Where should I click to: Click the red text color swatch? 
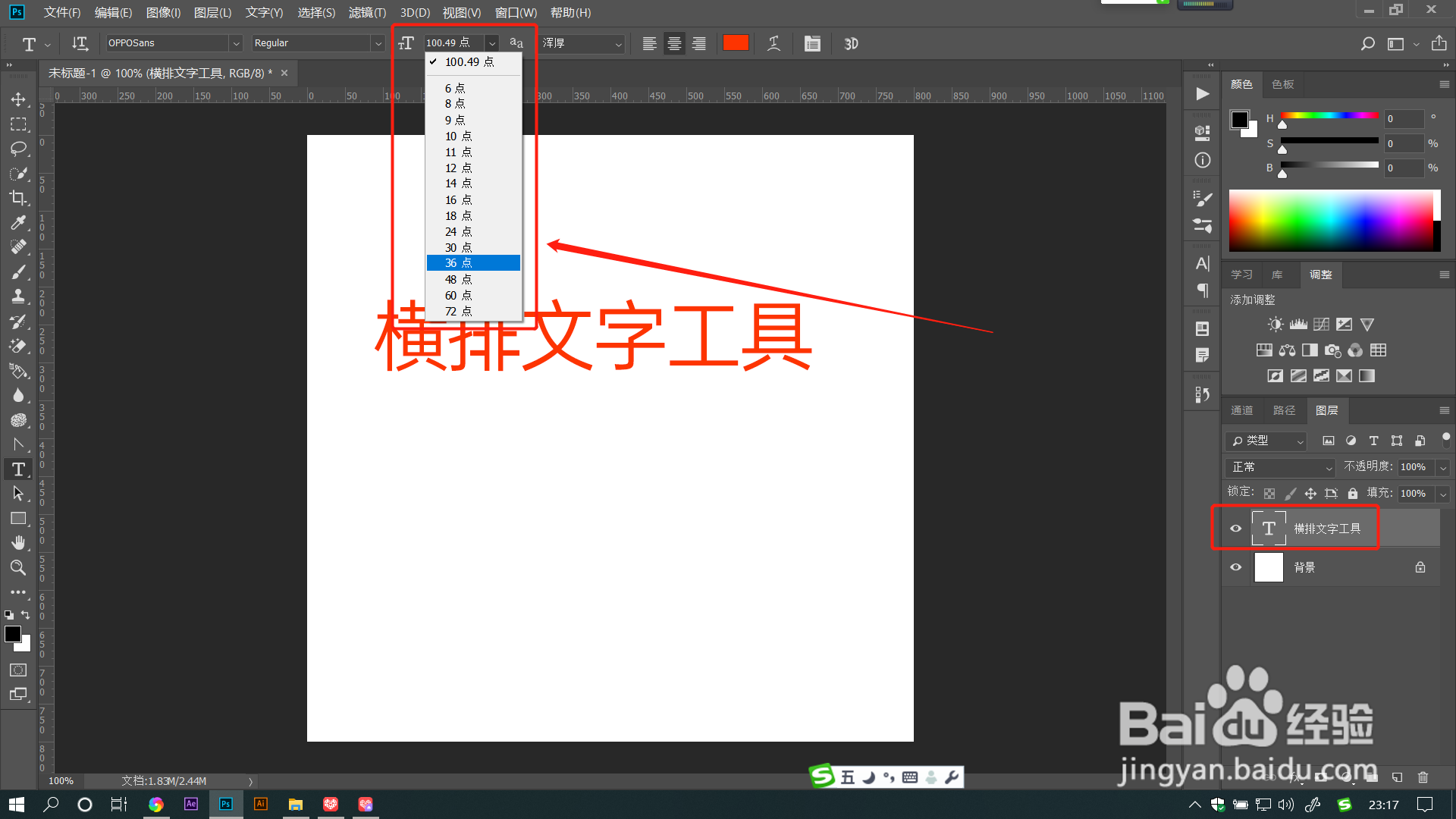point(736,43)
